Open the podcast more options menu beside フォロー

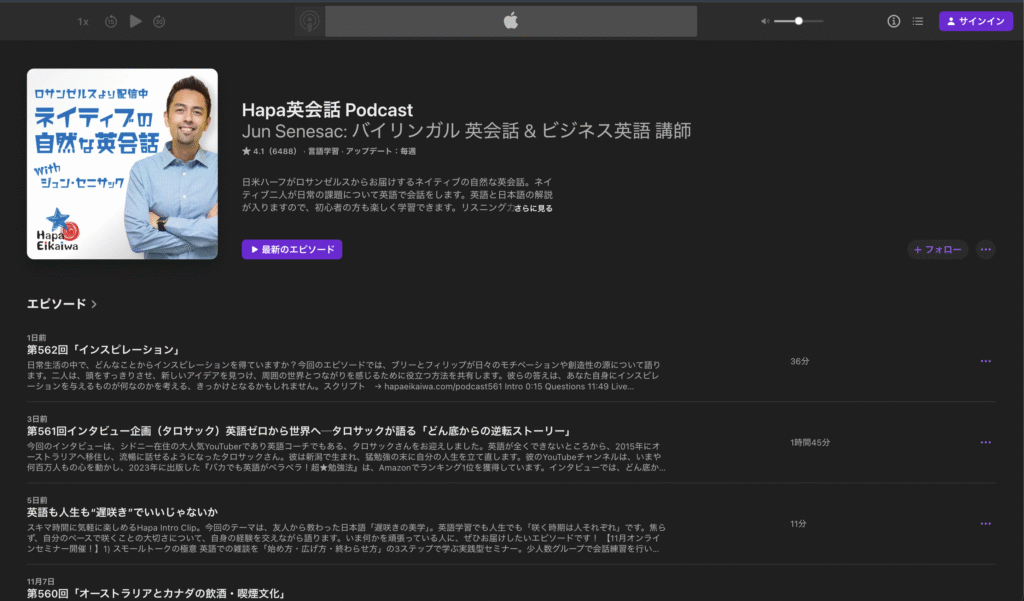(x=986, y=250)
